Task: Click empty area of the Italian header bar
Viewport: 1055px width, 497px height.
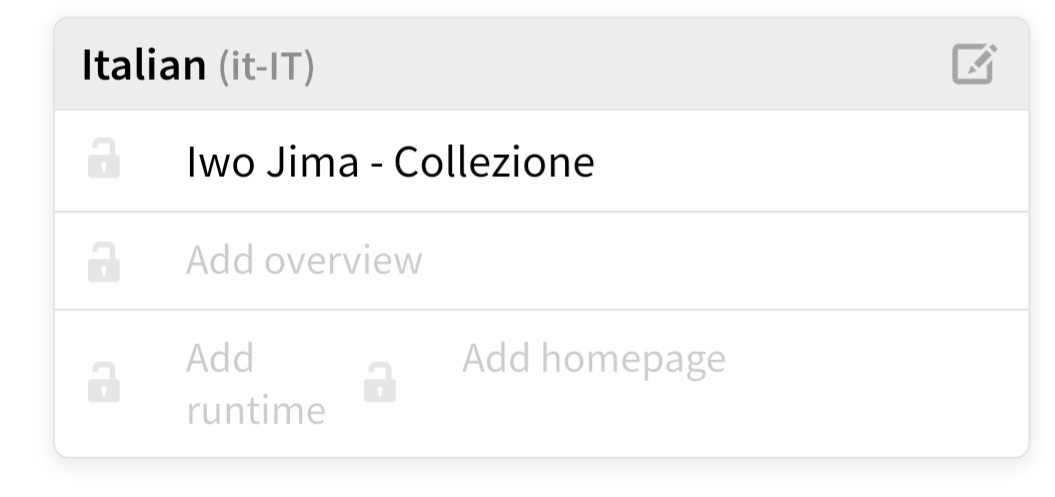Action: (x=620, y=66)
